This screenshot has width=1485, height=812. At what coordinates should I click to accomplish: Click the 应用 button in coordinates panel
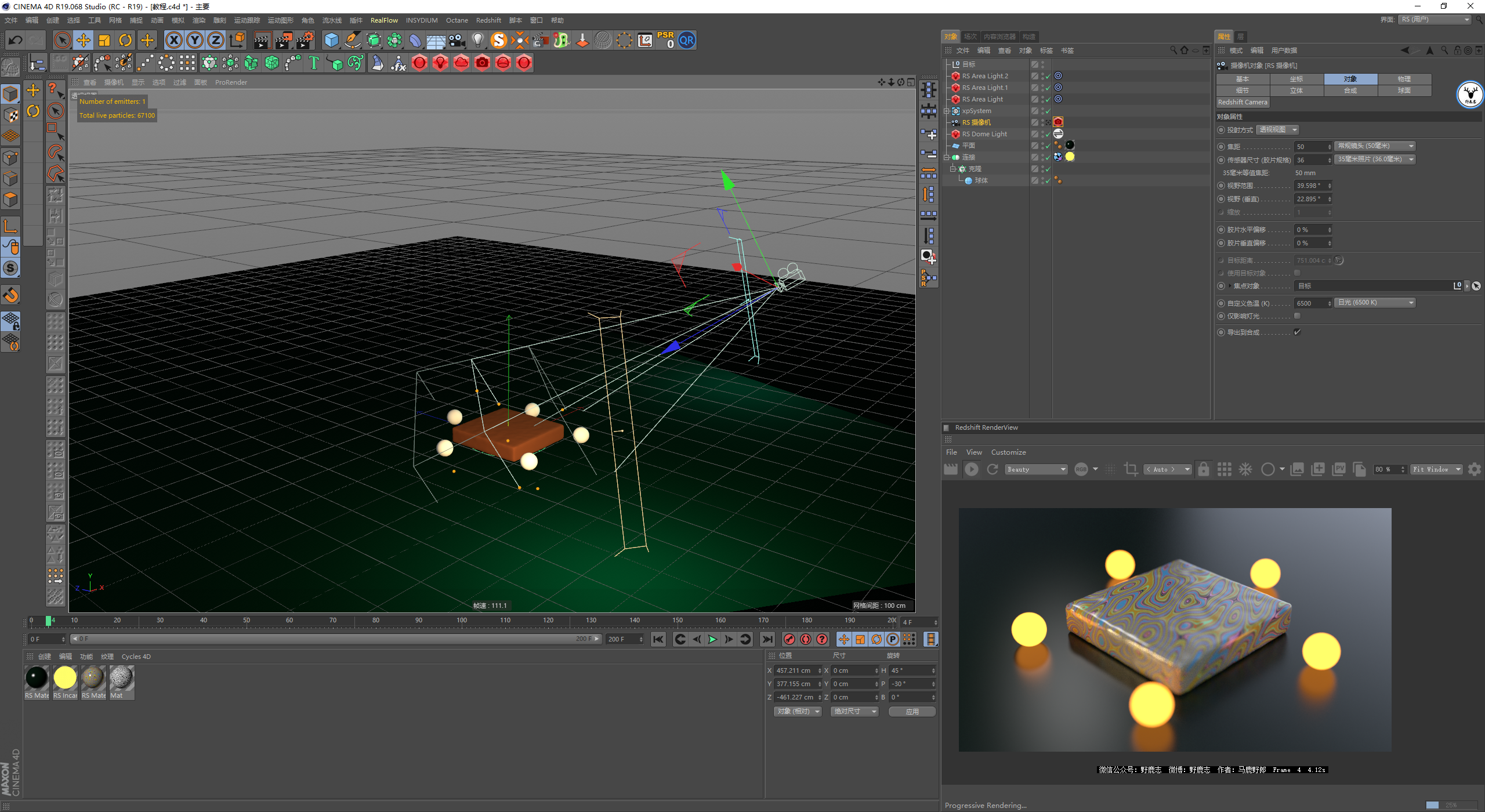pos(912,711)
